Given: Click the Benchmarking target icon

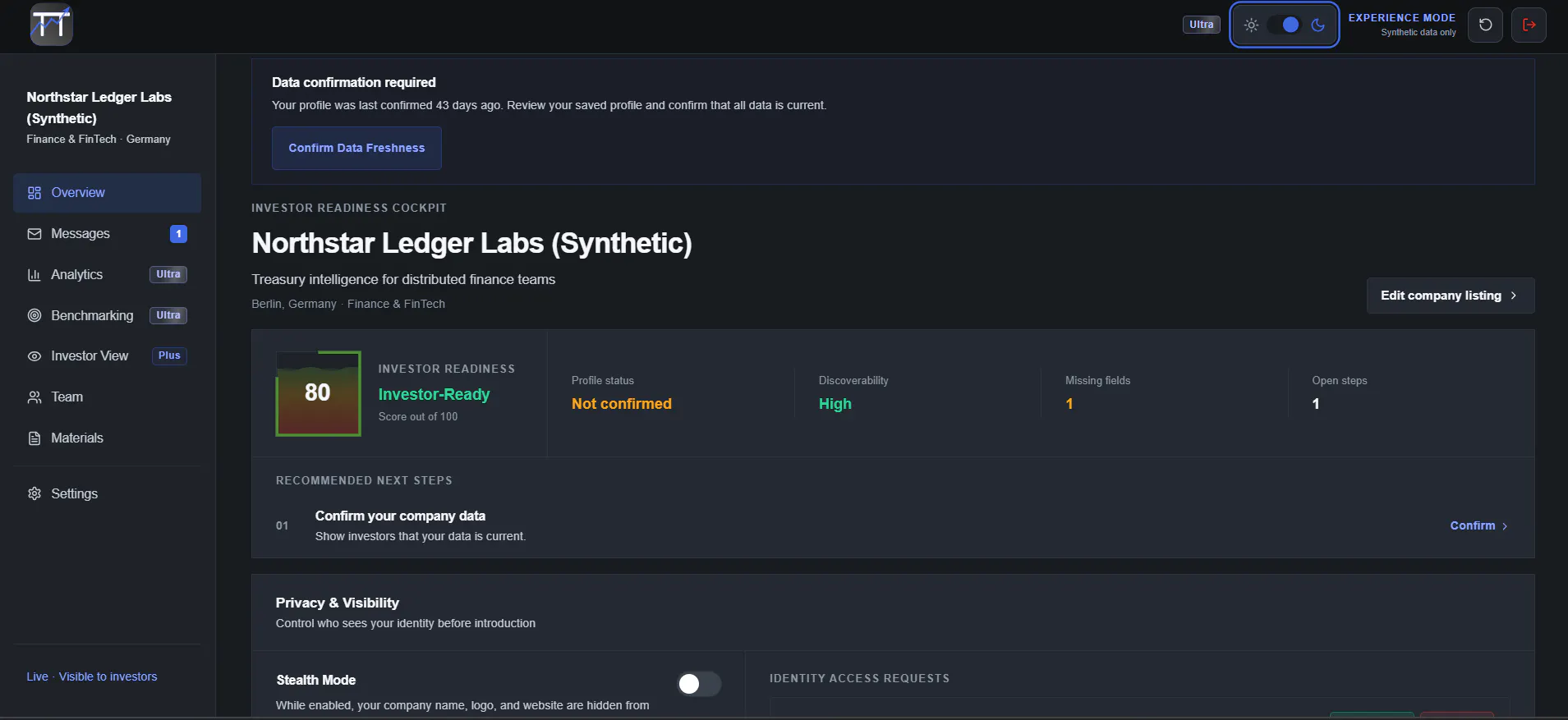Looking at the screenshot, I should 34,315.
